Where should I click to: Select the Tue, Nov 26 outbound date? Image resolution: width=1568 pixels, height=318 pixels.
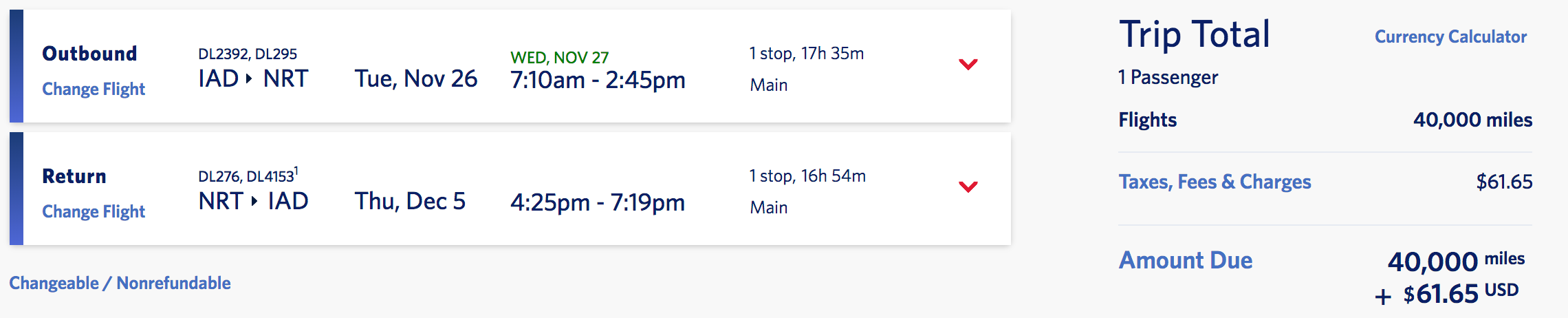tap(416, 79)
